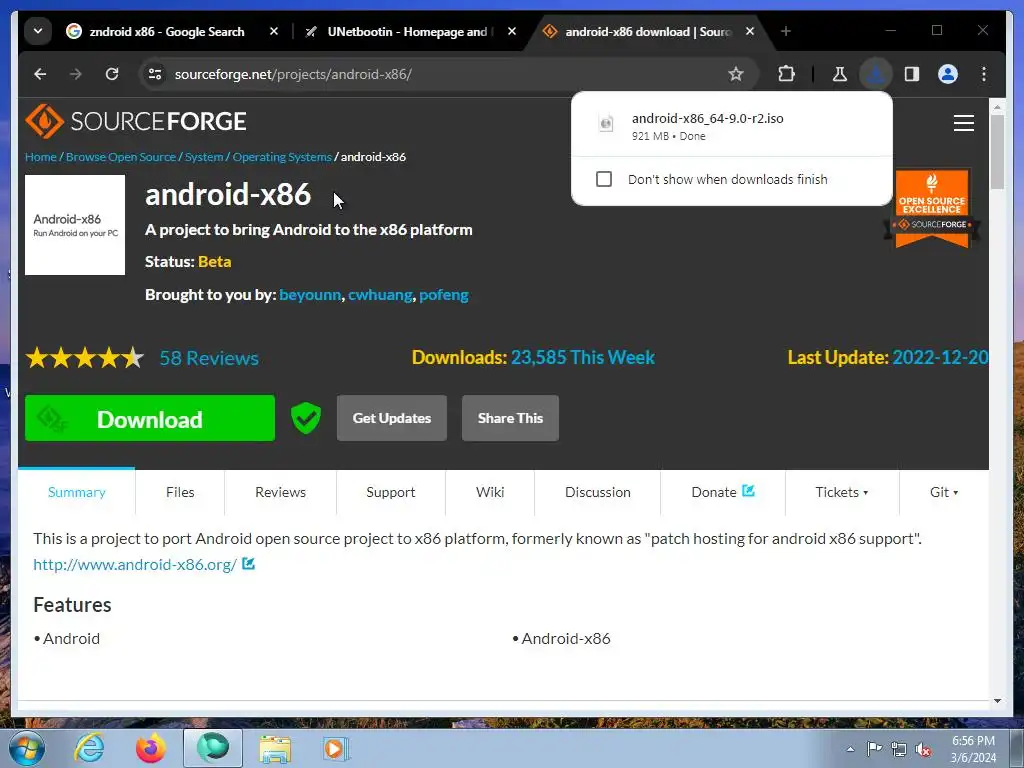
Task: Open the Files tab
Action: [180, 492]
